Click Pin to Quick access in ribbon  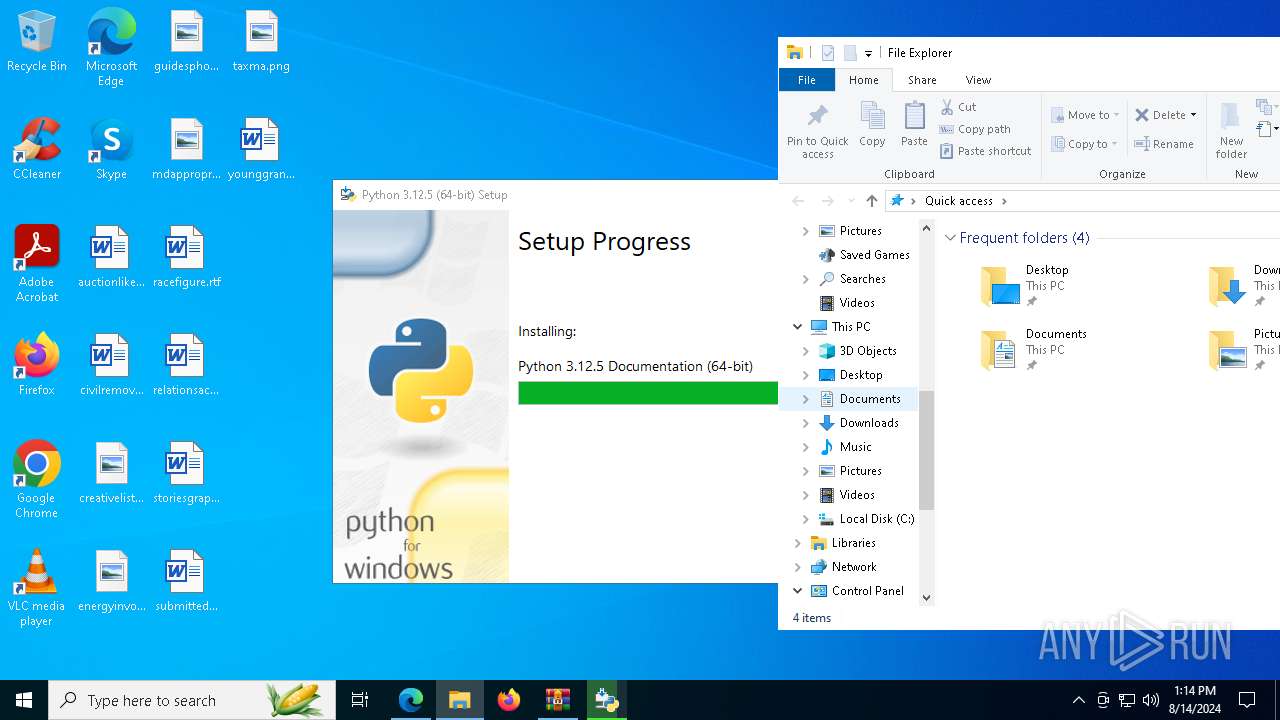click(817, 130)
